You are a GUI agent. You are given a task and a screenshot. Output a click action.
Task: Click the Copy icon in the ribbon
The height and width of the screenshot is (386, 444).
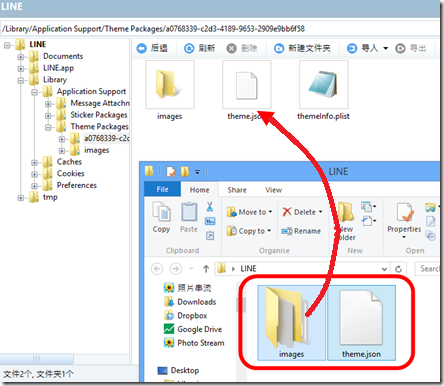162,212
